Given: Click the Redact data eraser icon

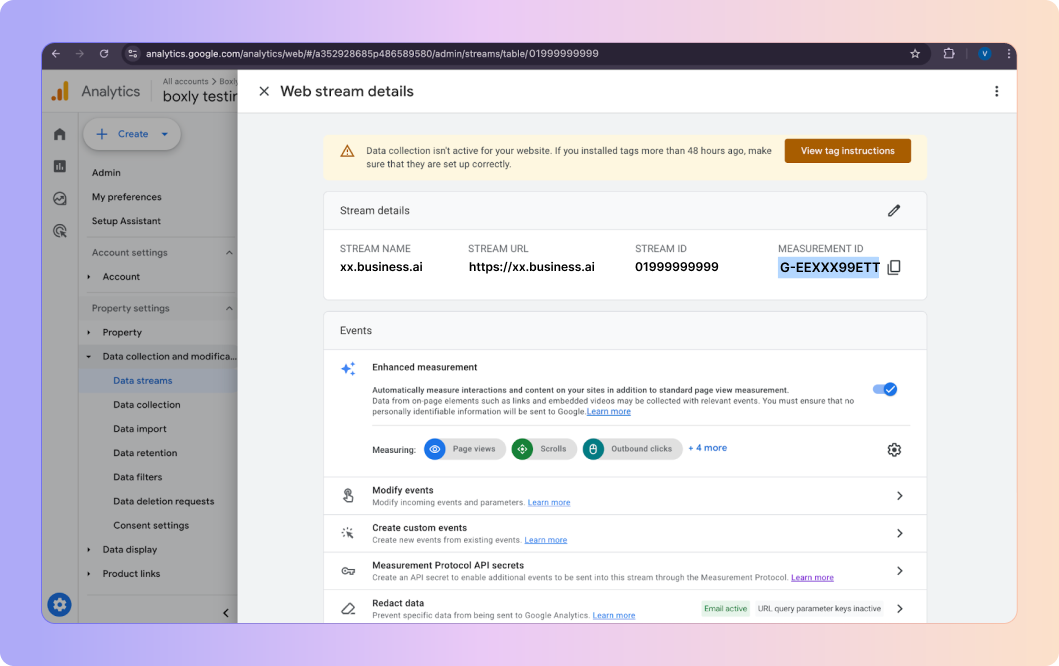Looking at the screenshot, I should (348, 609).
